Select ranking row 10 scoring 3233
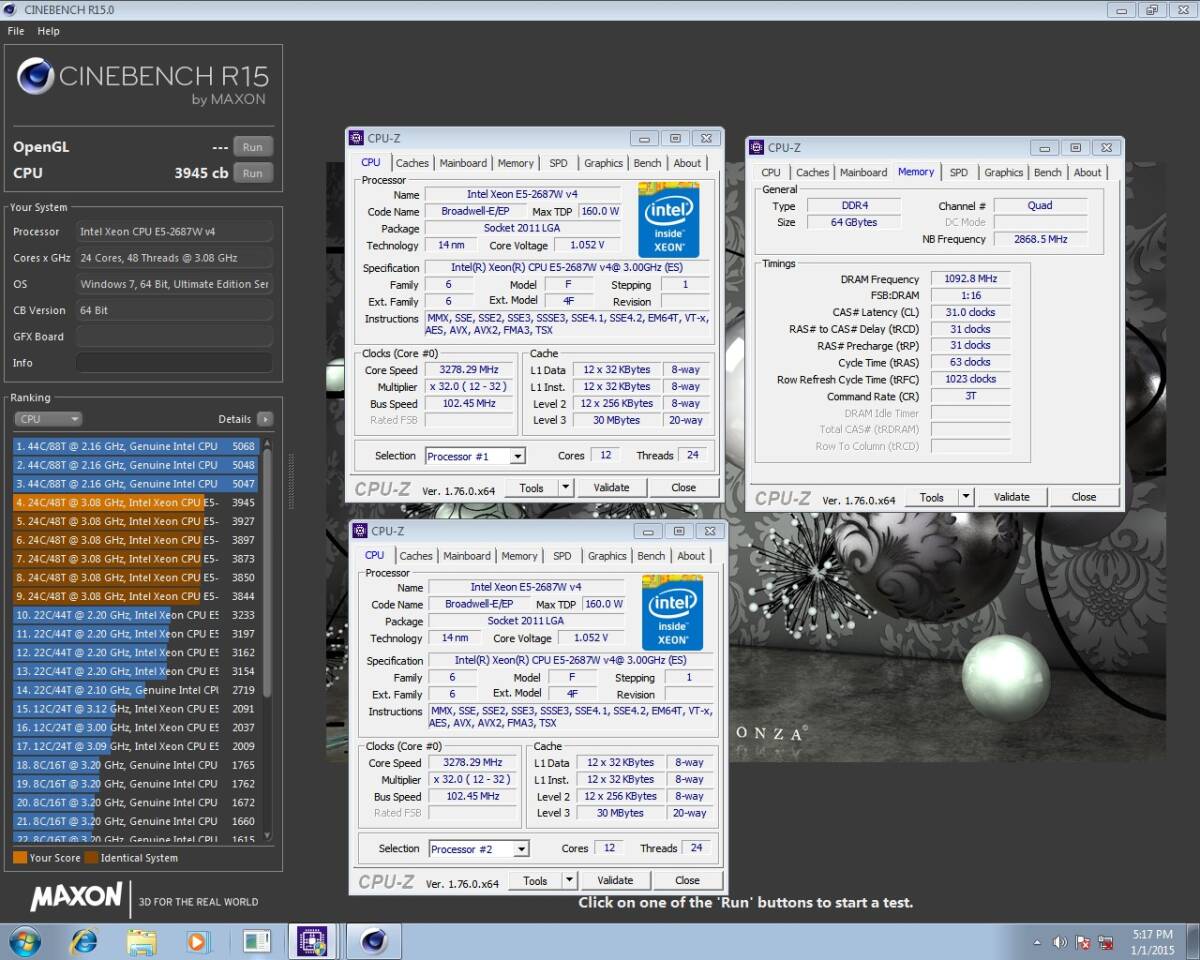The width and height of the screenshot is (1200, 960). pos(137,615)
